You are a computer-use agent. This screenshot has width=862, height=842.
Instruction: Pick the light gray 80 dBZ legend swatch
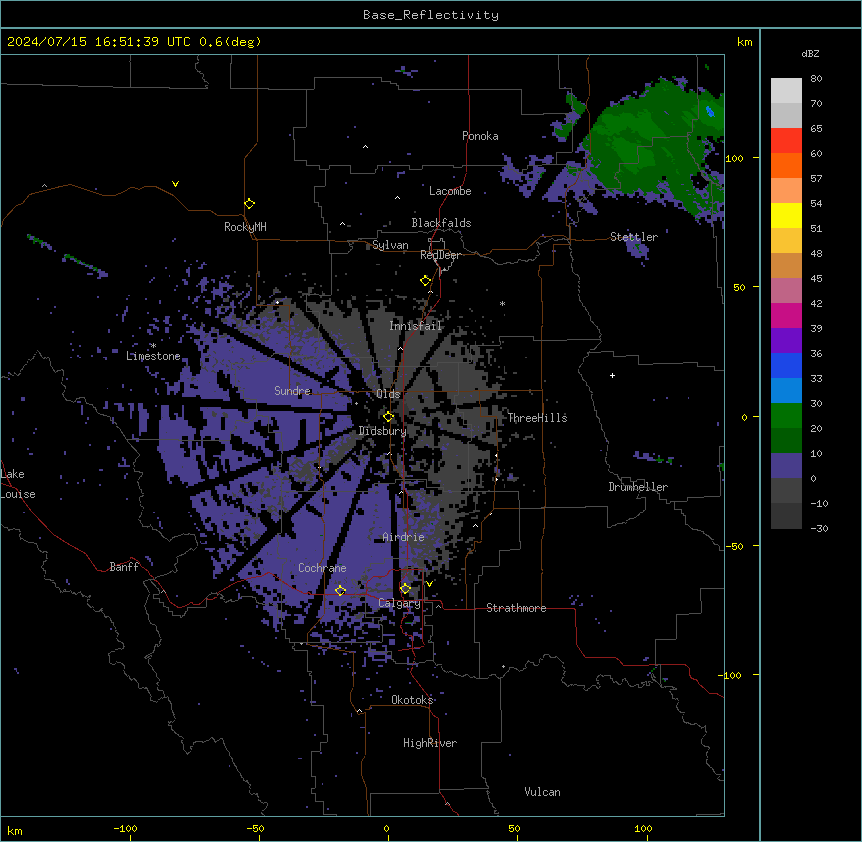point(786,91)
